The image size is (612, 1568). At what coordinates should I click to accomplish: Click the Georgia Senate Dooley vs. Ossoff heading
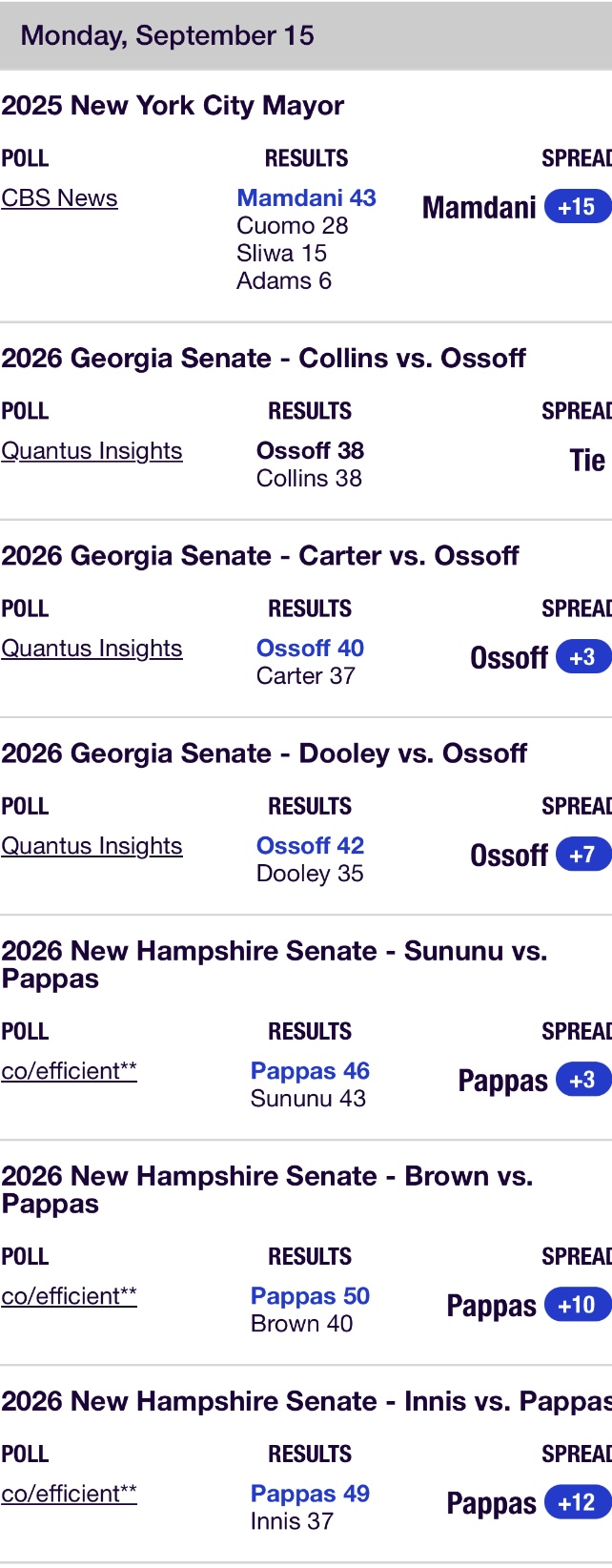(264, 753)
